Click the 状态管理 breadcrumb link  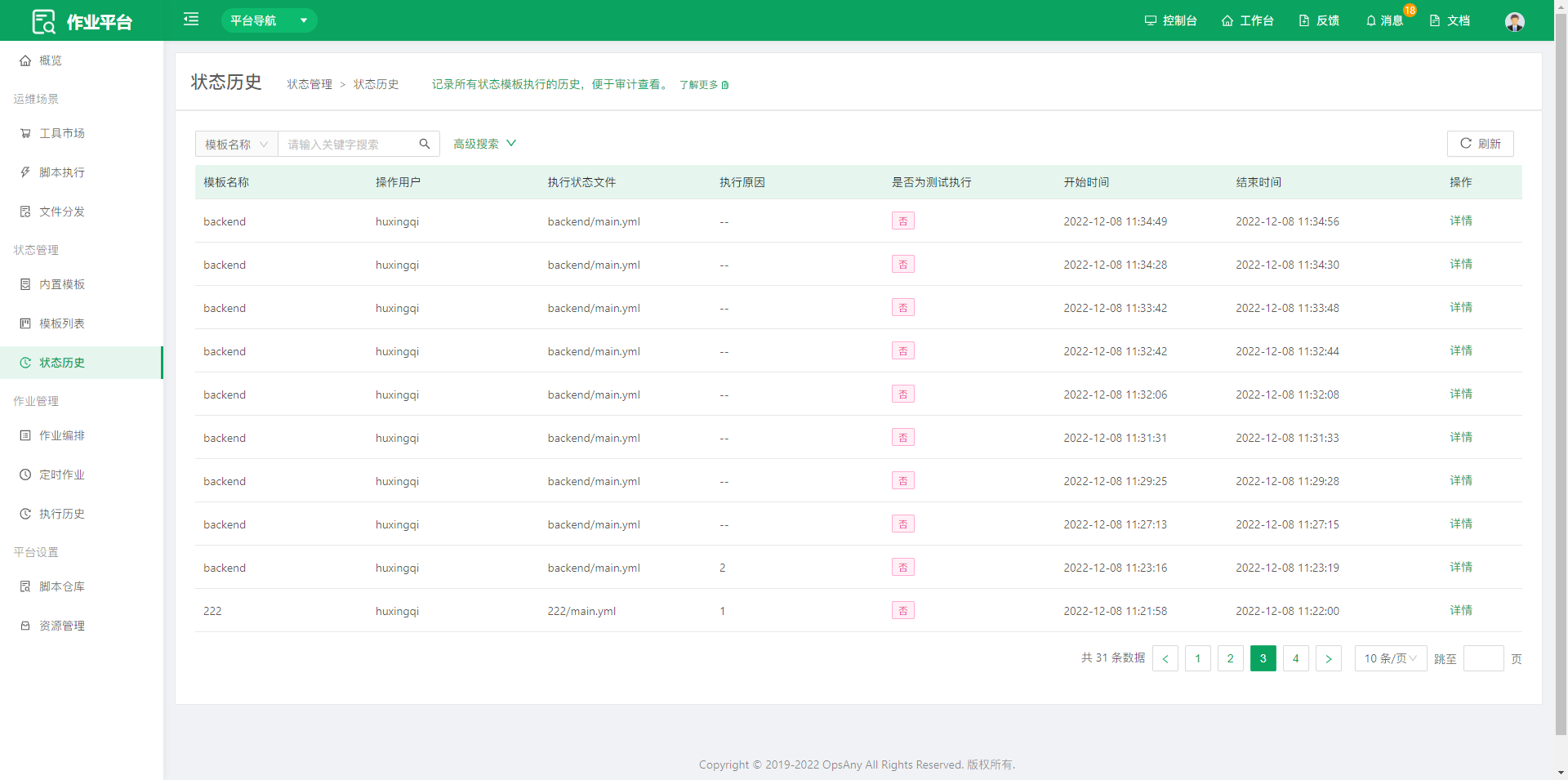point(310,84)
